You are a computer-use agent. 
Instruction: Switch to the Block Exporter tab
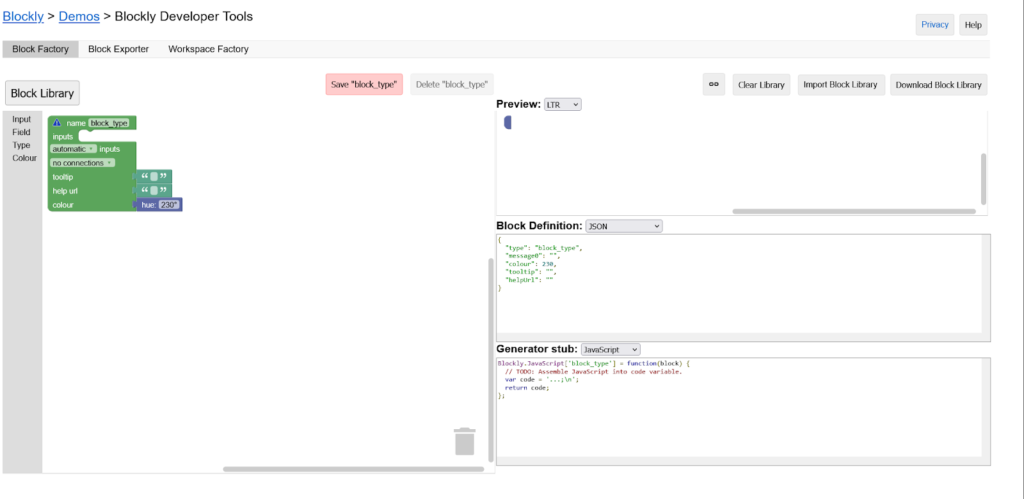pos(118,49)
